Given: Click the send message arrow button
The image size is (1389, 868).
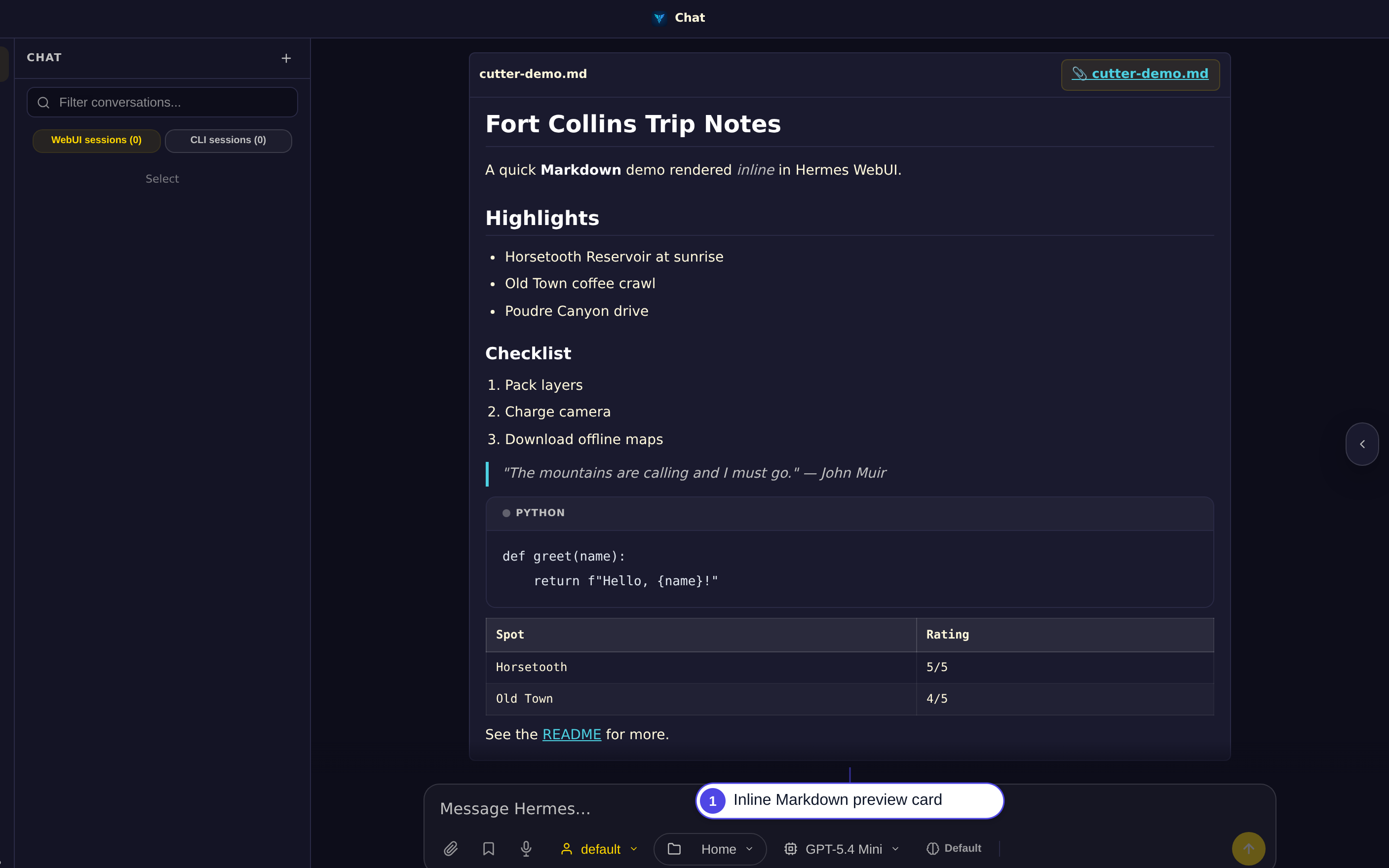Looking at the screenshot, I should 1248,848.
